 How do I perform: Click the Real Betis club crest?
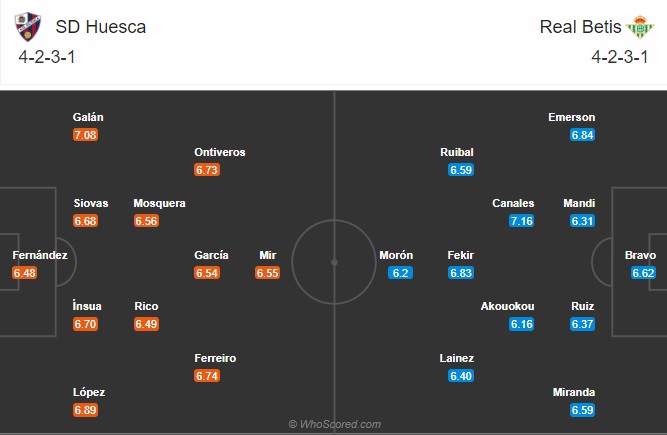pos(640,27)
